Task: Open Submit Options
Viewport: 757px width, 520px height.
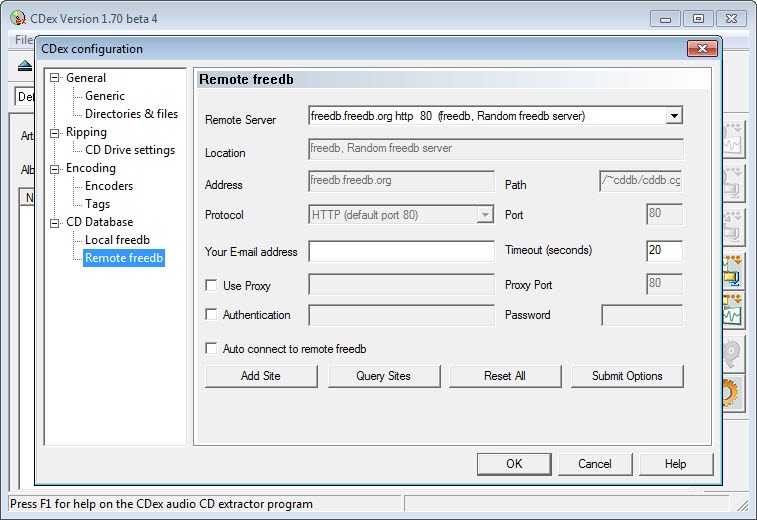Action: (x=627, y=376)
